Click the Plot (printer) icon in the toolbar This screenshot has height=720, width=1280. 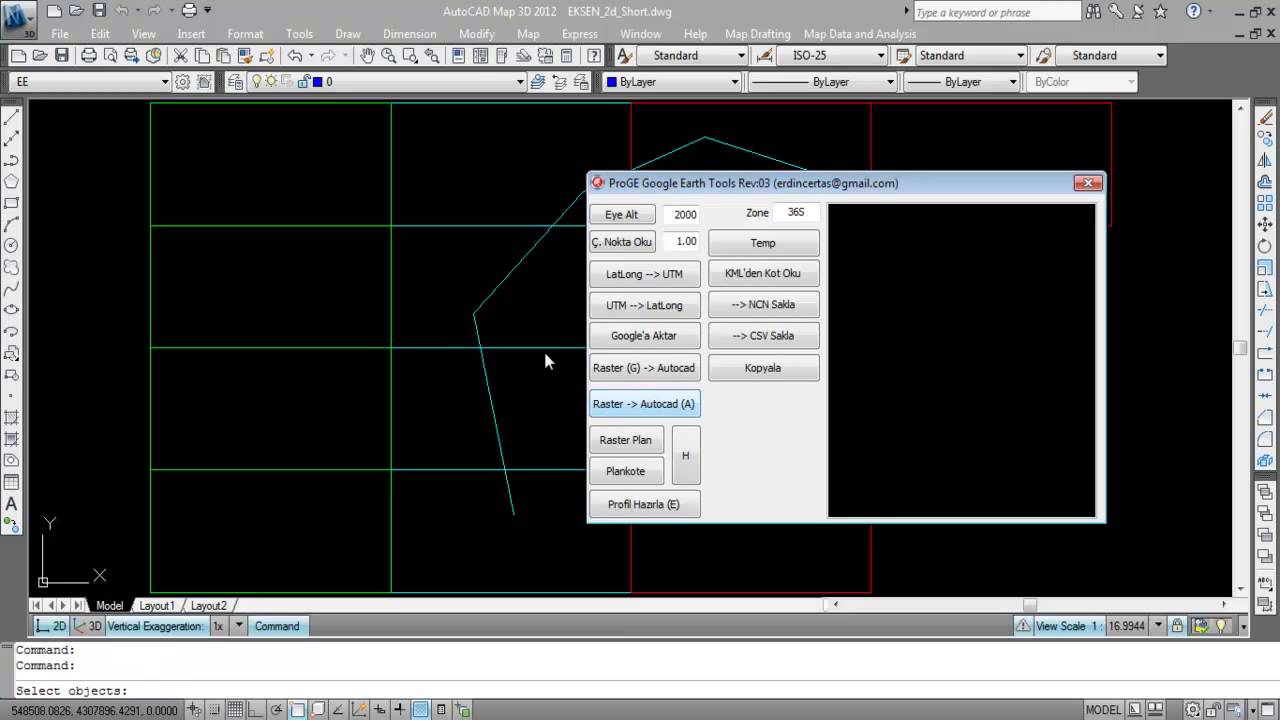[89, 56]
